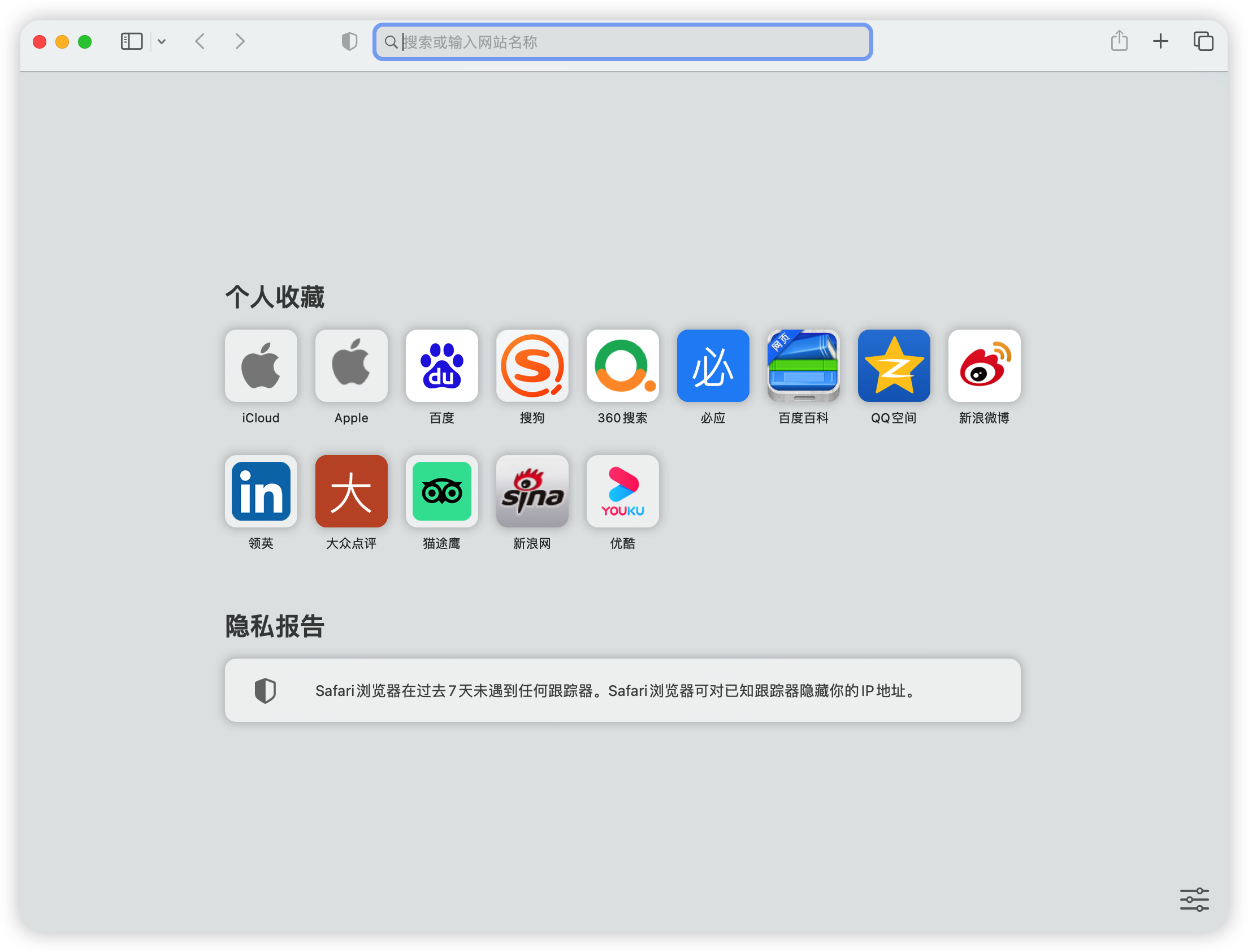The width and height of the screenshot is (1248, 952).
Task: Click the tab overview button
Action: [x=1204, y=42]
